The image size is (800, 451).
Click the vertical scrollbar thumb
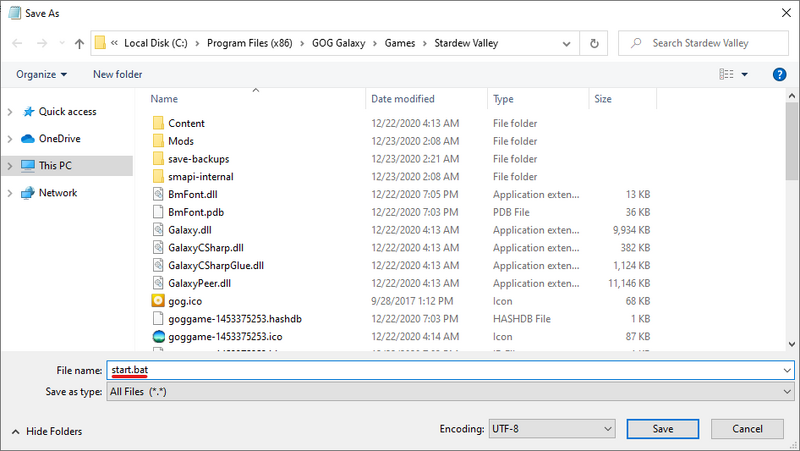pyautogui.click(x=792, y=141)
